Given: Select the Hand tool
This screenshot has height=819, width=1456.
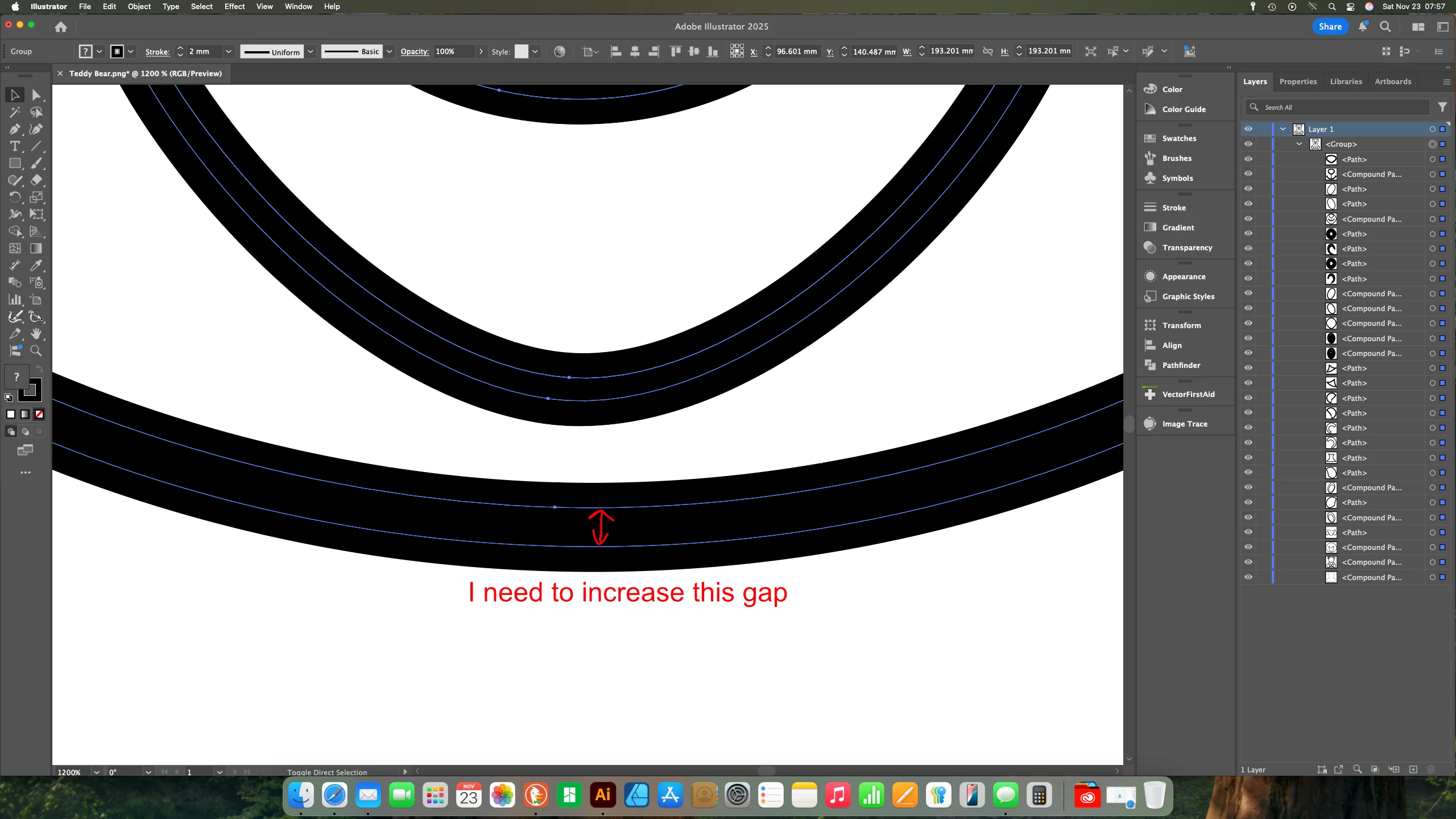Looking at the screenshot, I should pos(36,334).
